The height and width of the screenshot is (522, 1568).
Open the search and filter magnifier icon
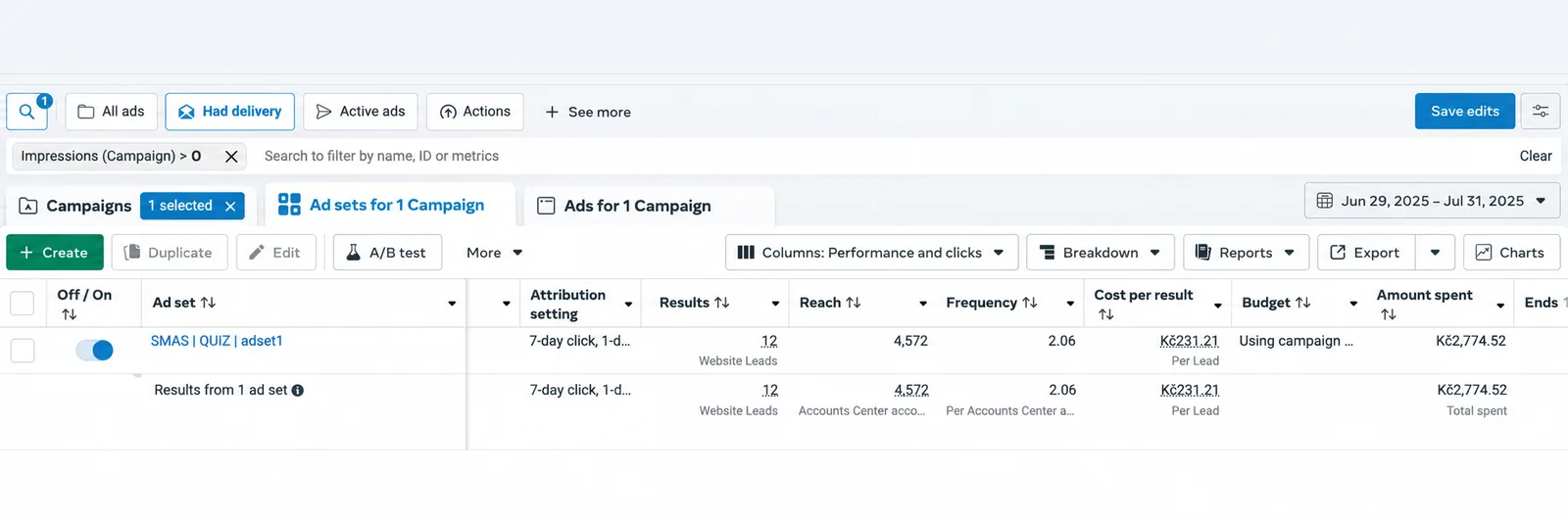26,112
